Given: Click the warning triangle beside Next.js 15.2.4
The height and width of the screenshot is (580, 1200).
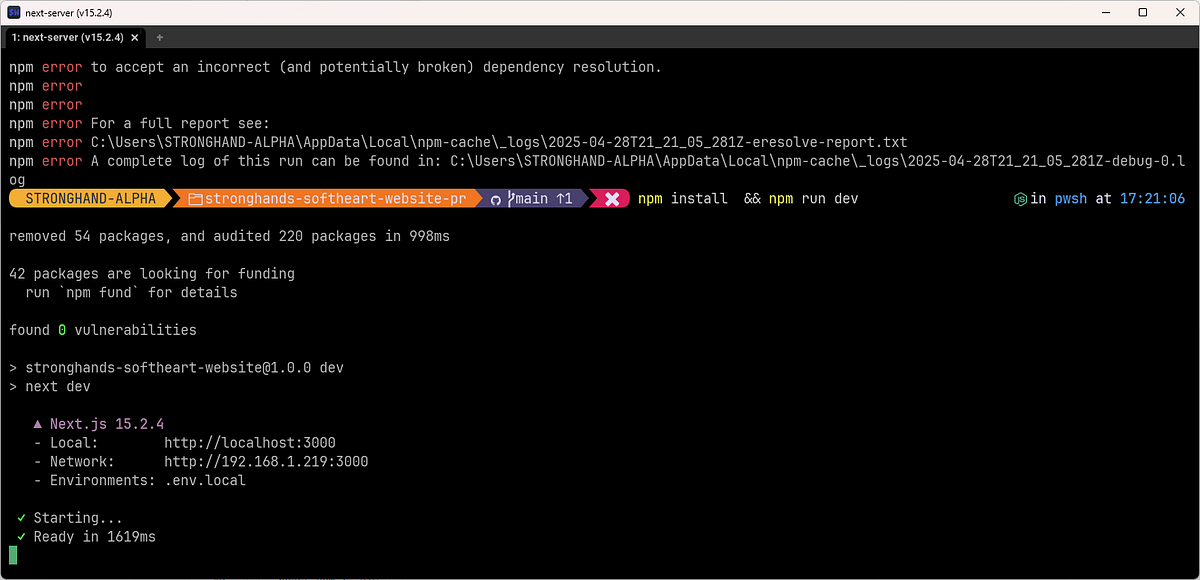Looking at the screenshot, I should click(x=37, y=423).
